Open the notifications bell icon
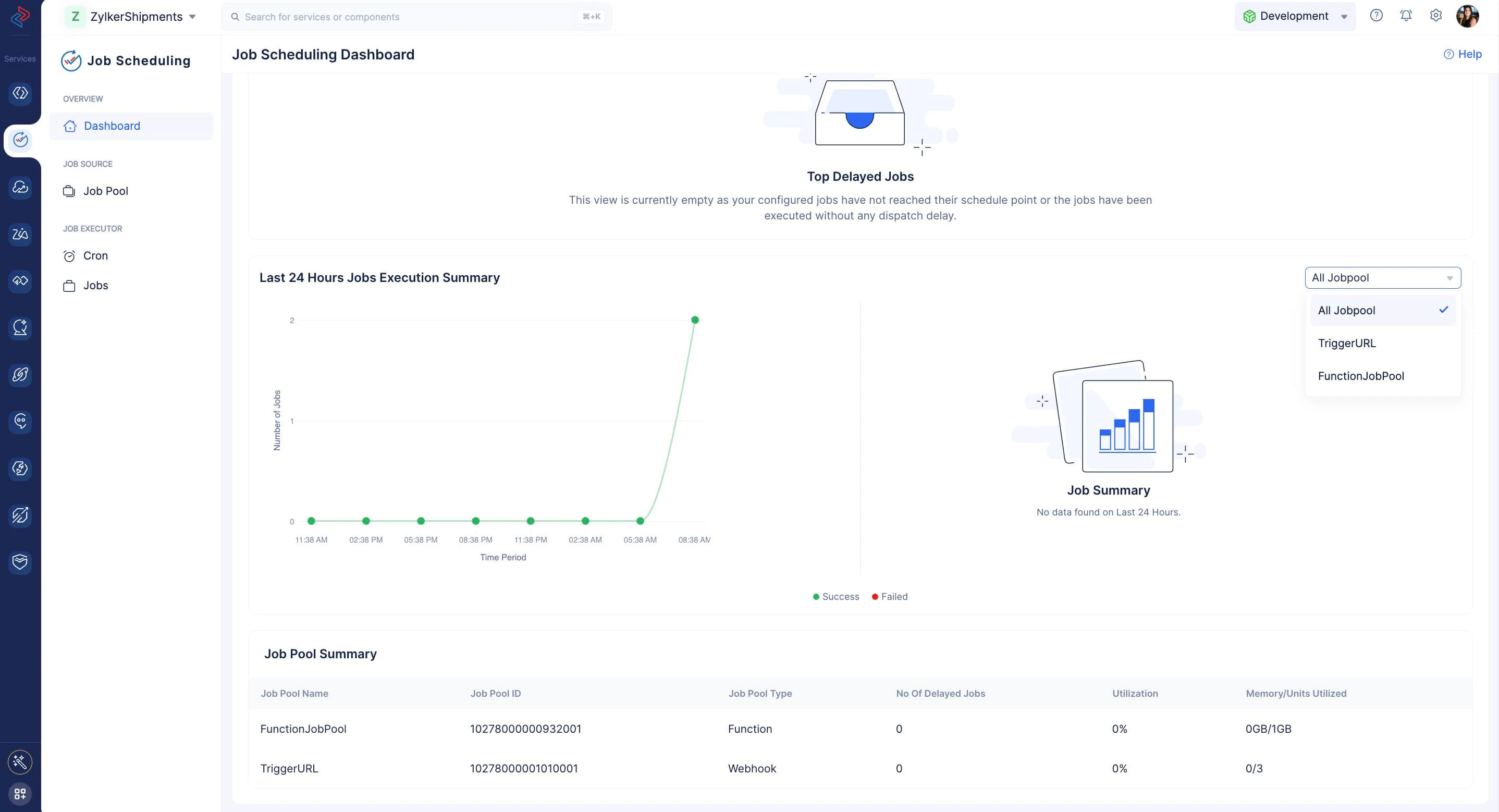 [1405, 16]
